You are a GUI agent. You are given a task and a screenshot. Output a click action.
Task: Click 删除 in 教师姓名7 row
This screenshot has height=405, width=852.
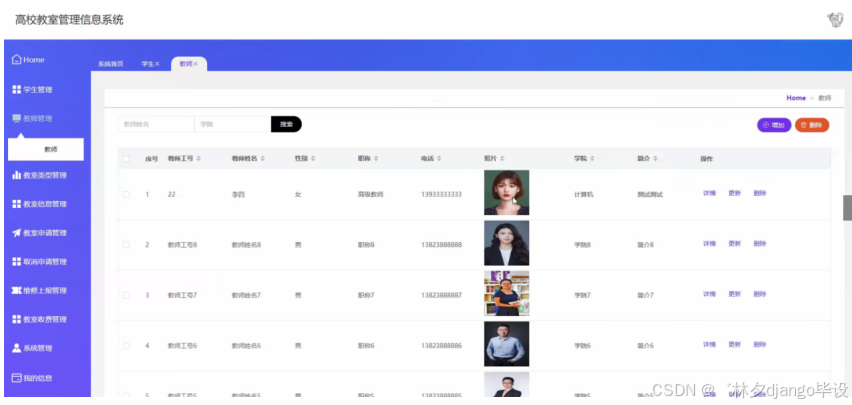(760, 294)
